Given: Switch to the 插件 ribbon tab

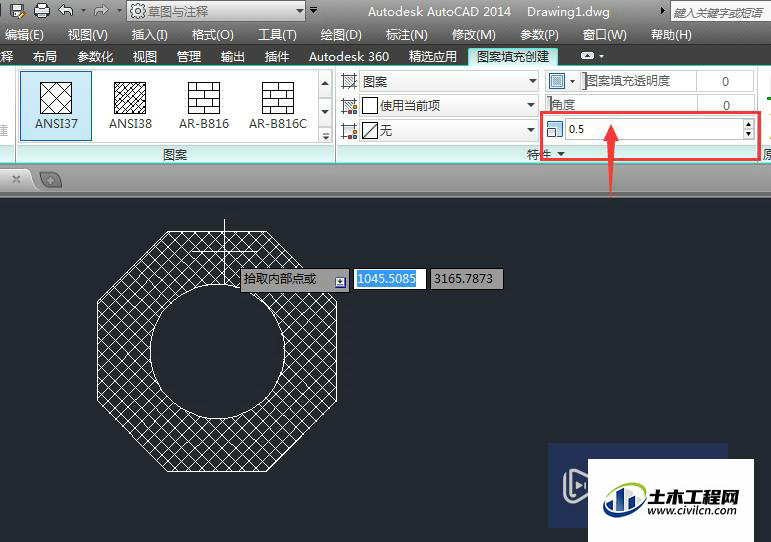Looking at the screenshot, I should (x=277, y=57).
